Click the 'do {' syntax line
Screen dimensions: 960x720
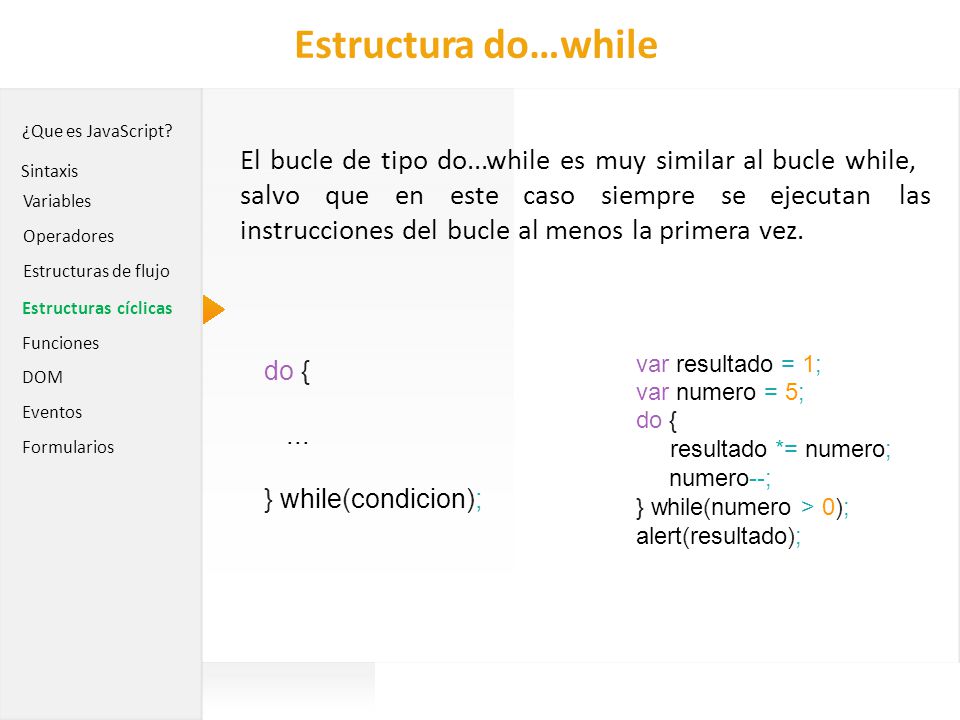[287, 371]
